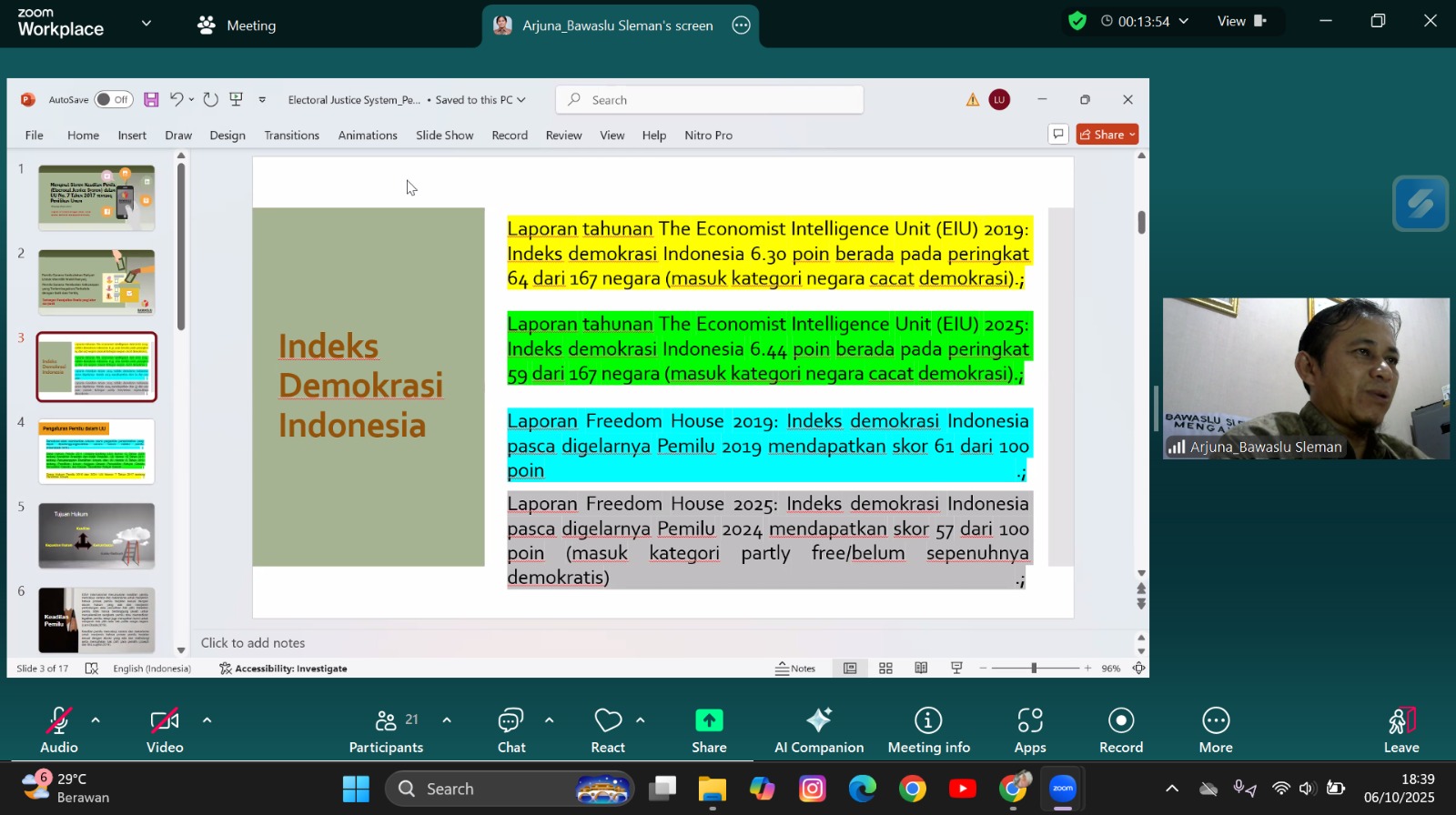This screenshot has width=1456, height=815.
Task: Click the Redo icon in quick access toolbar
Action: tap(211, 99)
